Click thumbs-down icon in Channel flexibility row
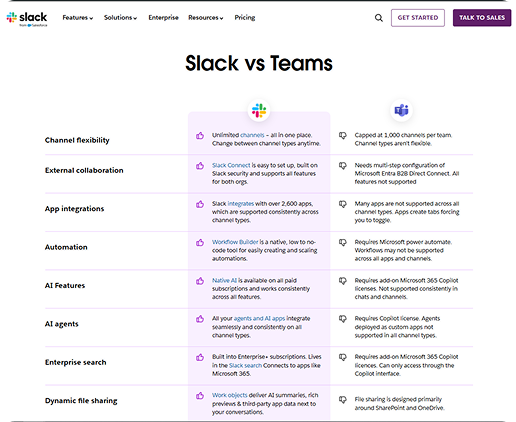This screenshot has height=422, width=516. 343,136
